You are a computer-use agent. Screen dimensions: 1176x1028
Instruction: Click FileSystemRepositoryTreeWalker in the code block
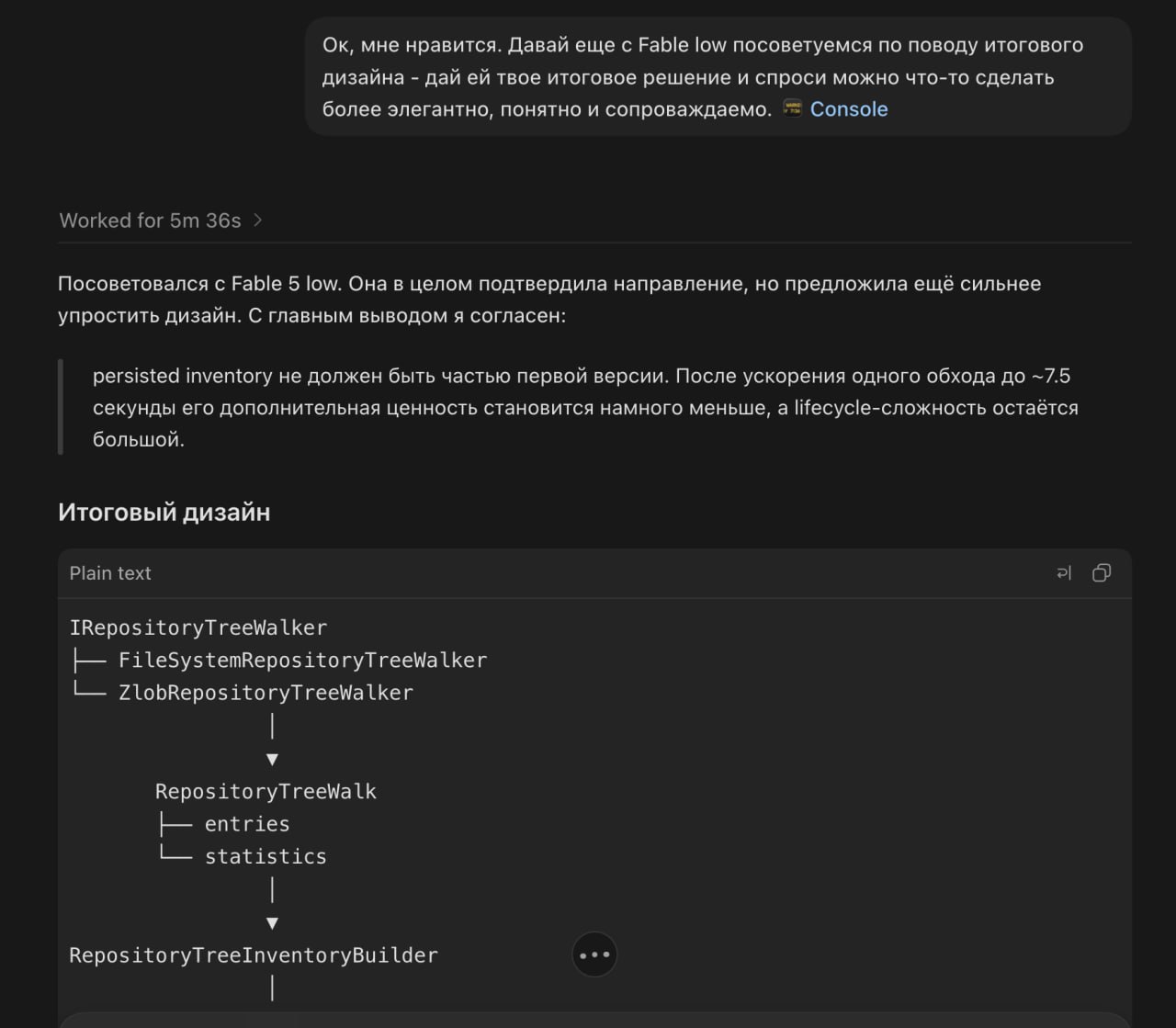click(x=302, y=660)
